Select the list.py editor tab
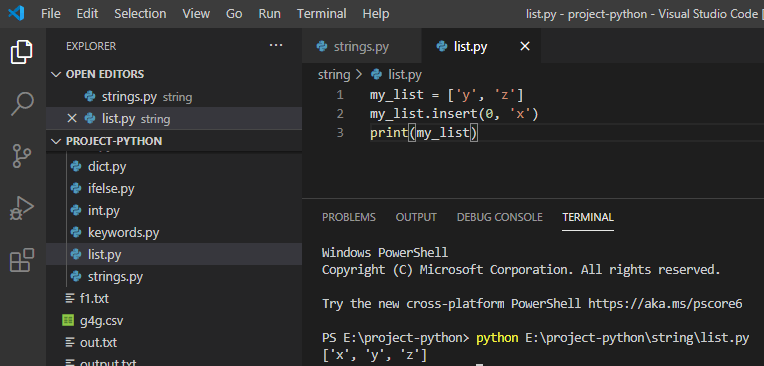This screenshot has width=764, height=366. pos(481,46)
